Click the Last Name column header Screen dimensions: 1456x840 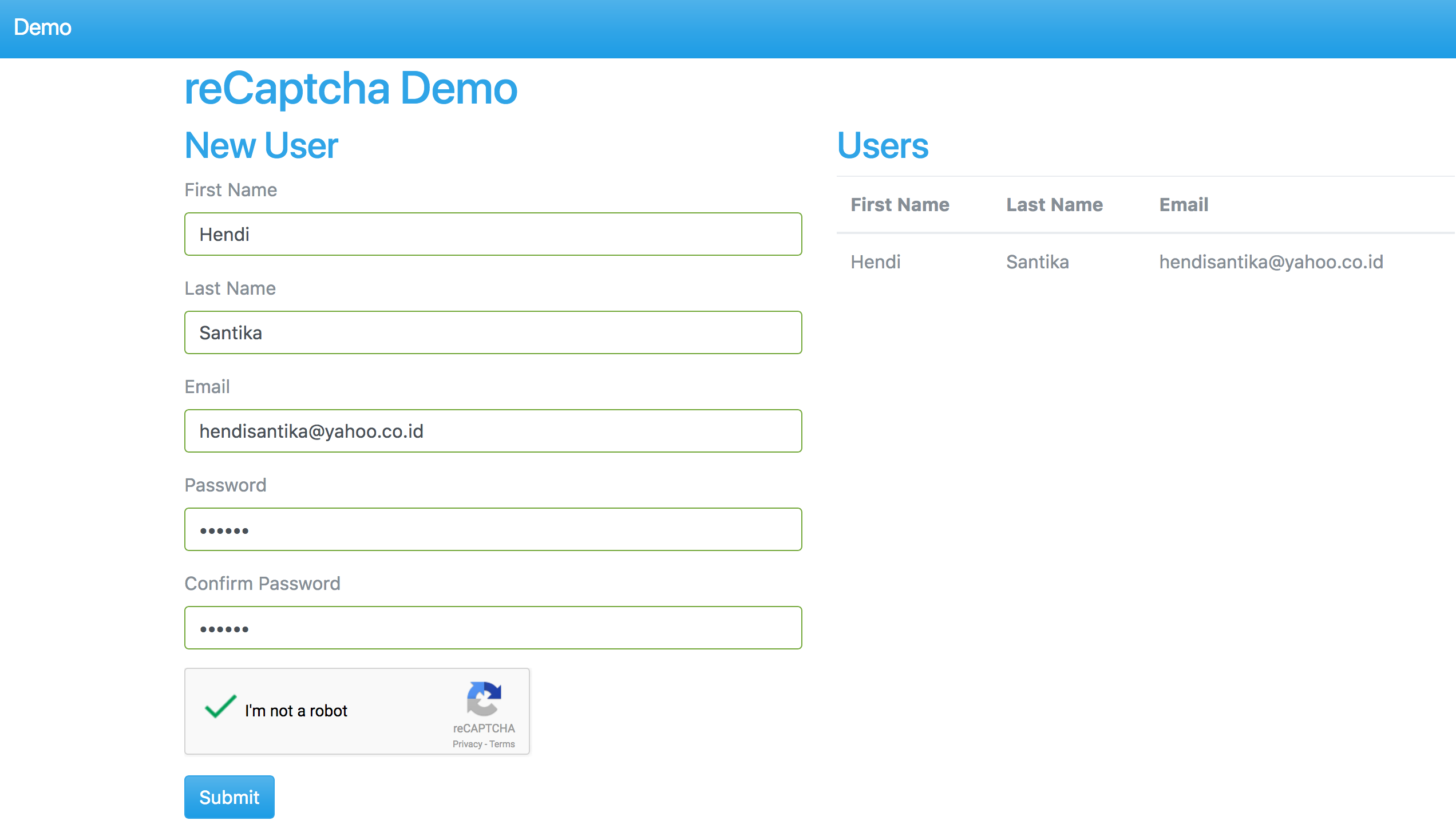click(1054, 204)
